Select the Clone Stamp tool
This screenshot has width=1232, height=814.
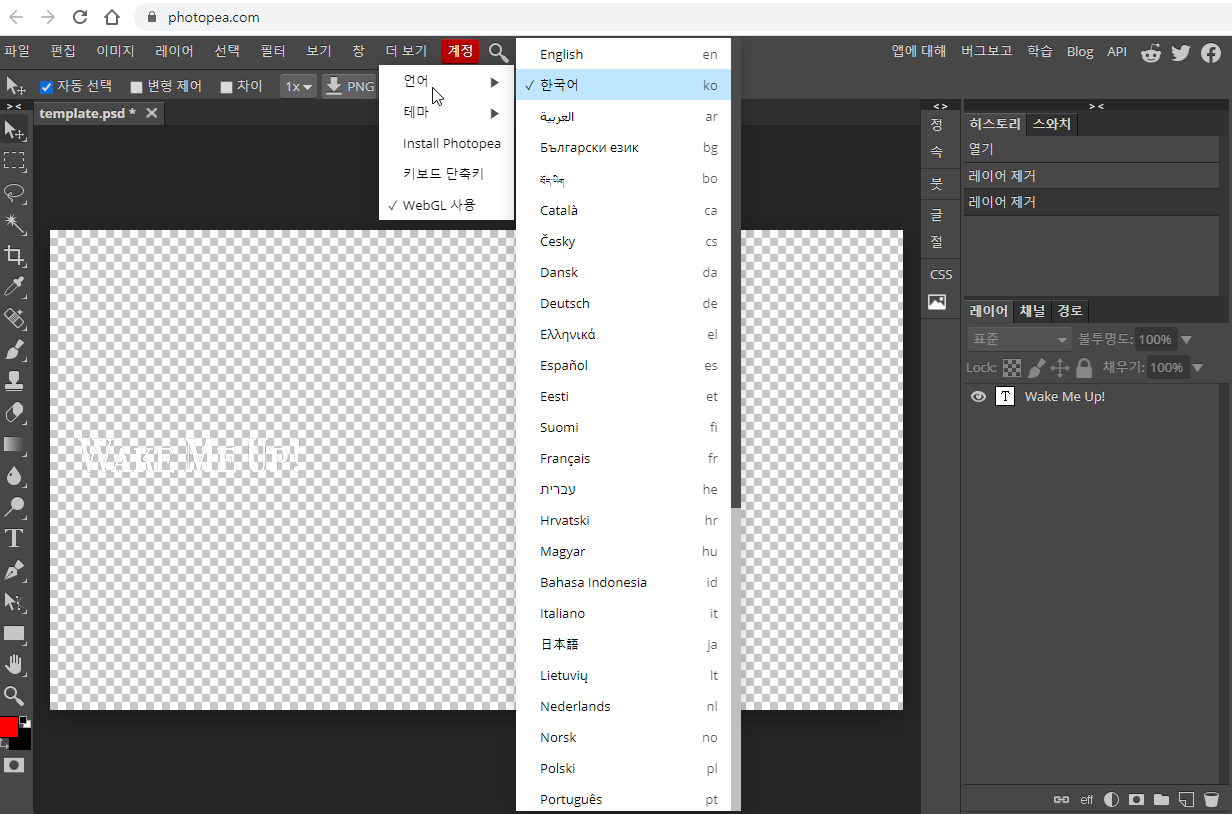[14, 381]
